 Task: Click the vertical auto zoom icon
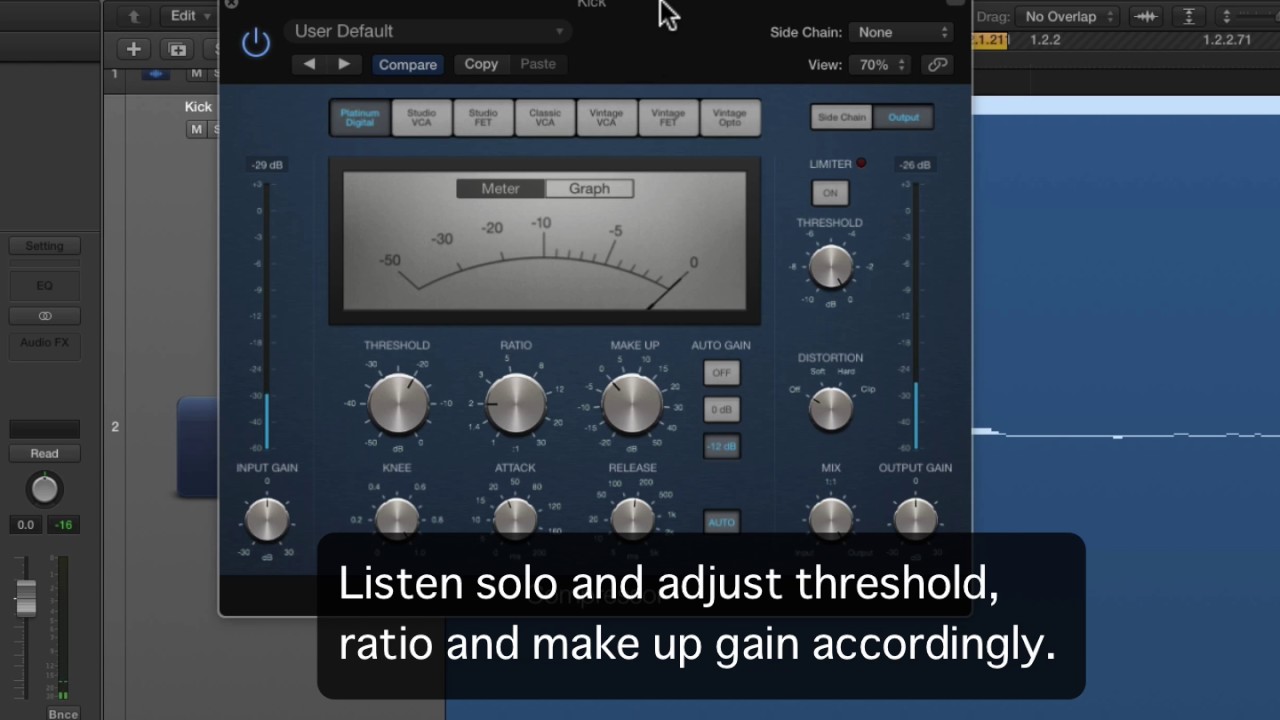(1189, 16)
